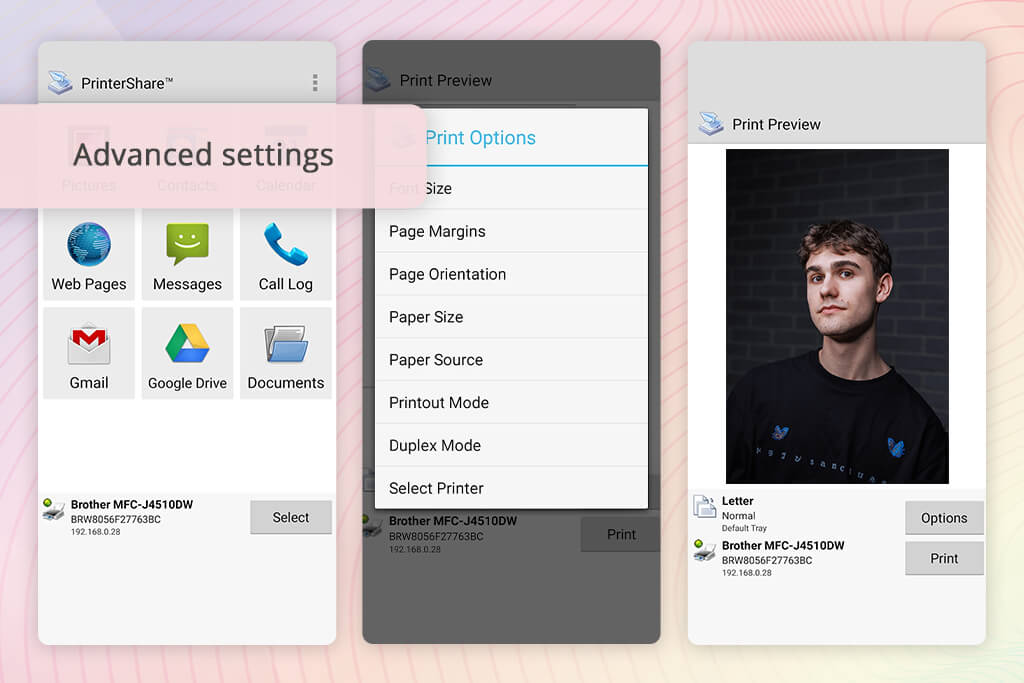Click printer logo in middle Print Preview header
This screenshot has height=683, width=1024.
(378, 80)
